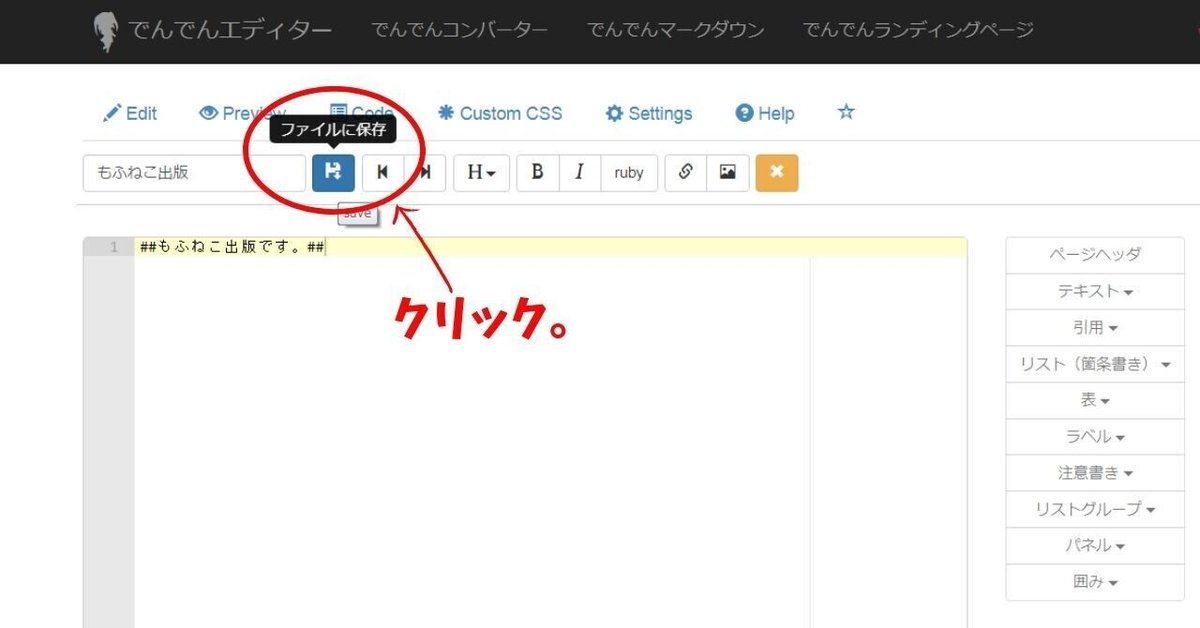Switch to the Preview tab
The image size is (1200, 628).
tap(241, 113)
